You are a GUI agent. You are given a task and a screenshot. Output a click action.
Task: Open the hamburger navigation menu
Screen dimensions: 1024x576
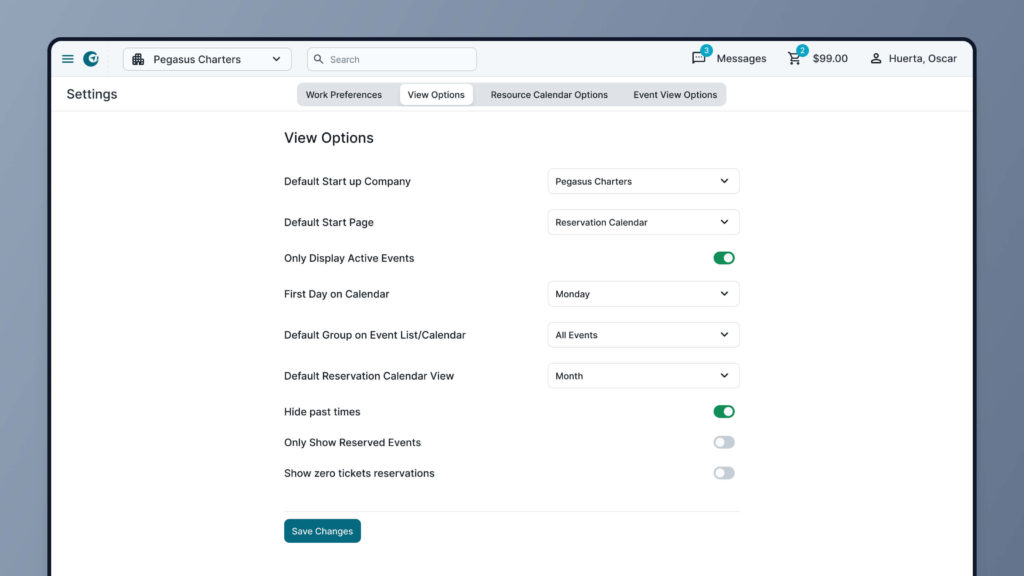click(x=68, y=59)
